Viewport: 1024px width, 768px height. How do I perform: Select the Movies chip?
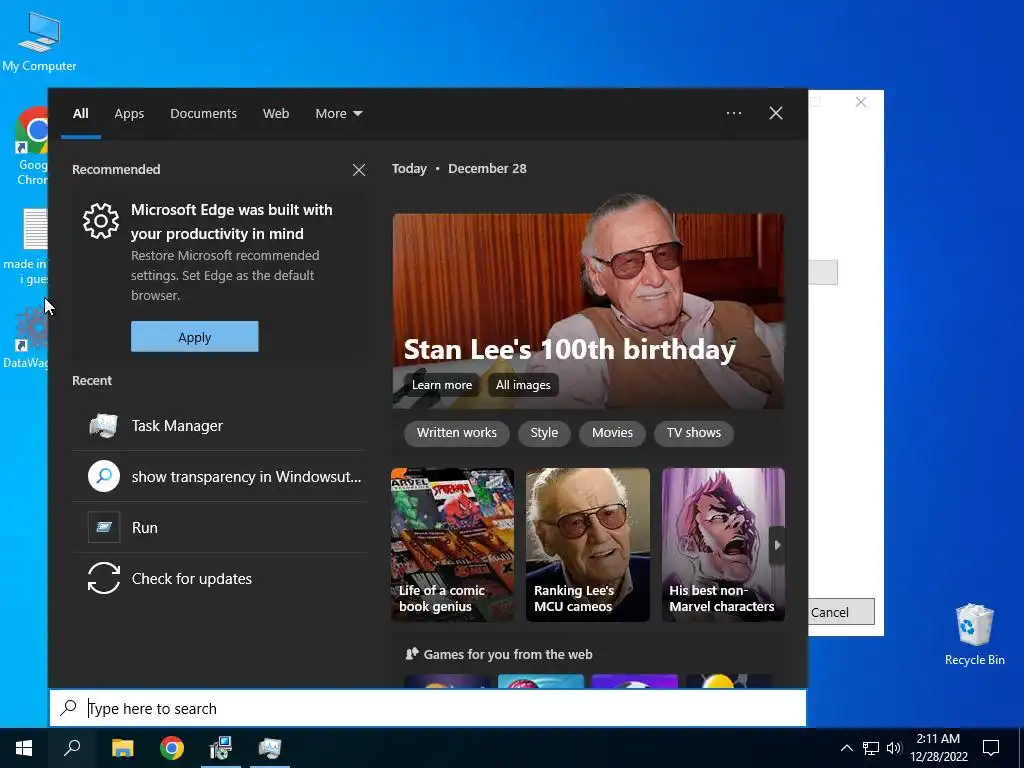click(x=613, y=433)
